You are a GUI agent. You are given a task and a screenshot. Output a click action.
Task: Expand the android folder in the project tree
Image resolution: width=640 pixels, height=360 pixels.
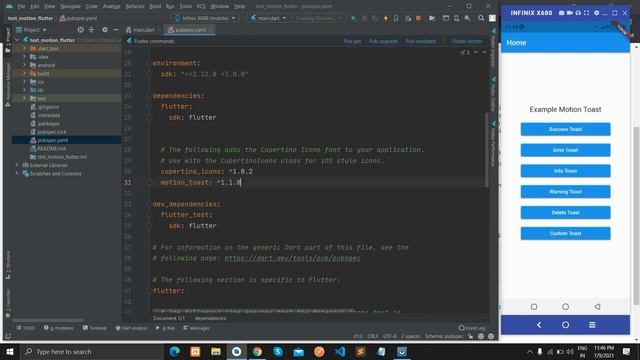coord(24,65)
